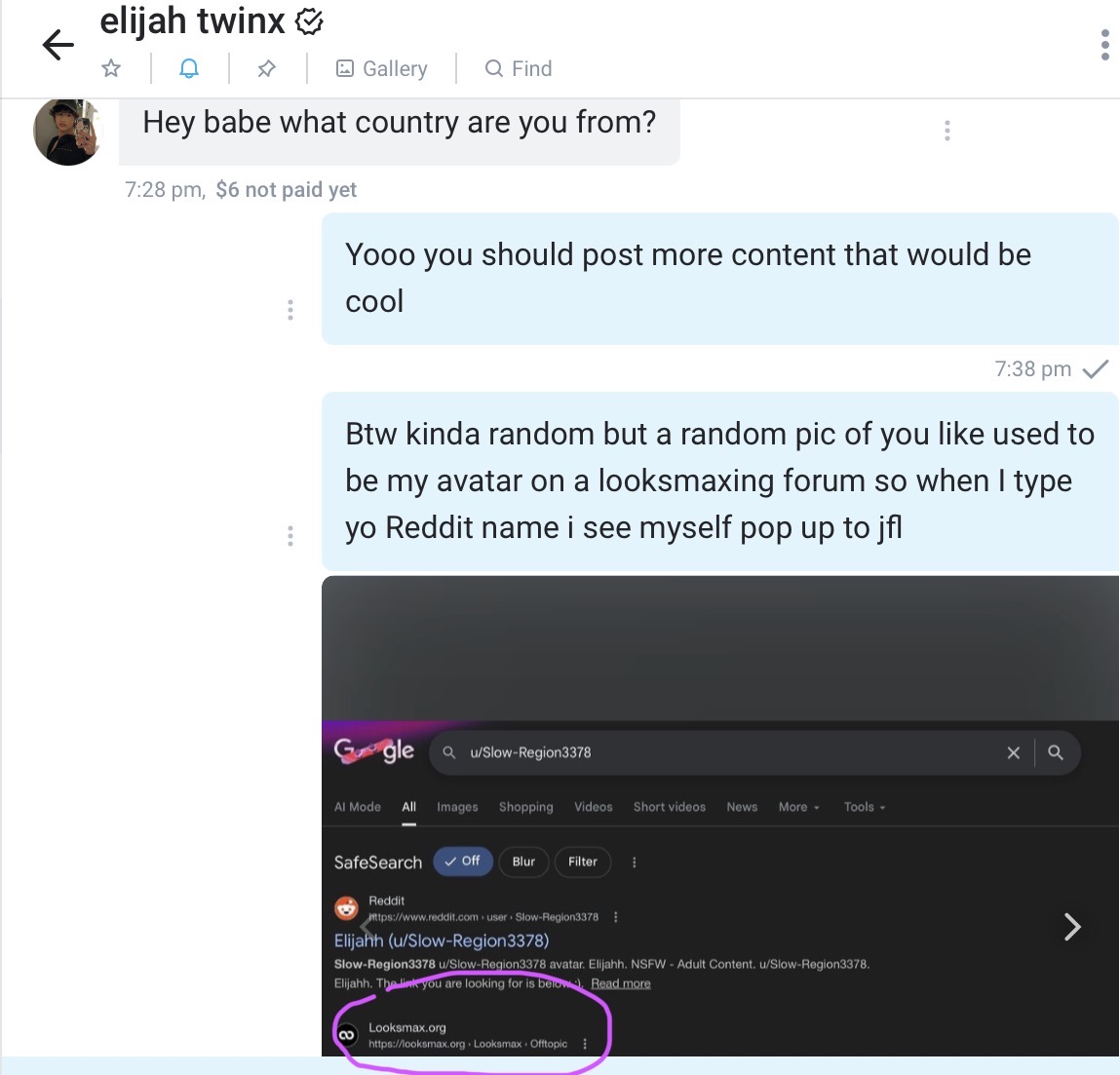The height and width of the screenshot is (1075, 1120).
Task: Clear the search box X icon
Action: [x=1013, y=752]
